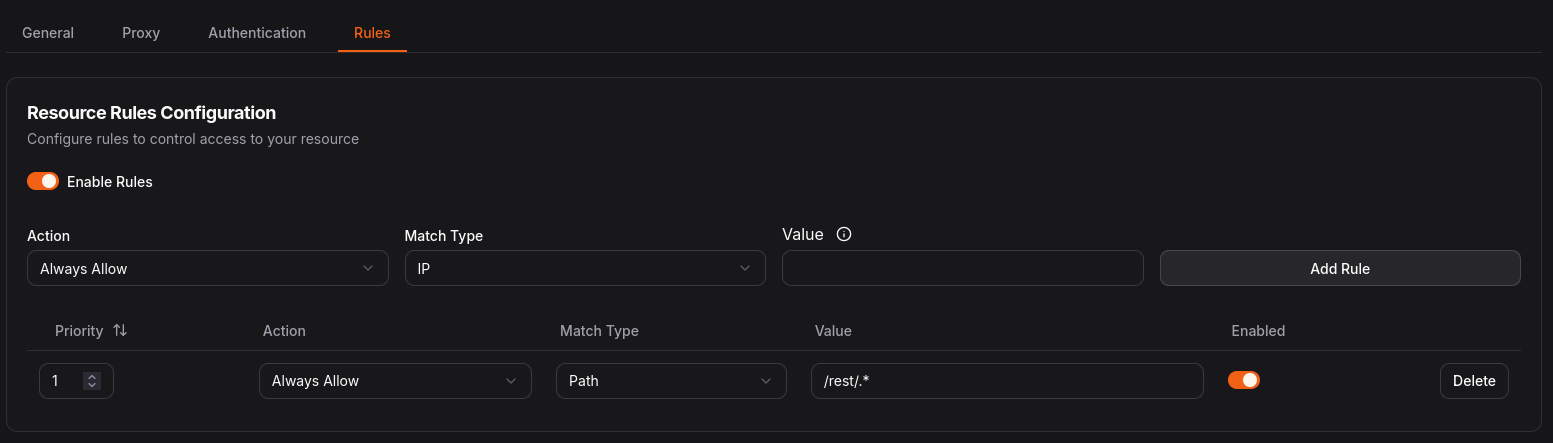Toggle the Enable Rules switch
Viewport: 1553px width, 443px height.
pos(43,181)
